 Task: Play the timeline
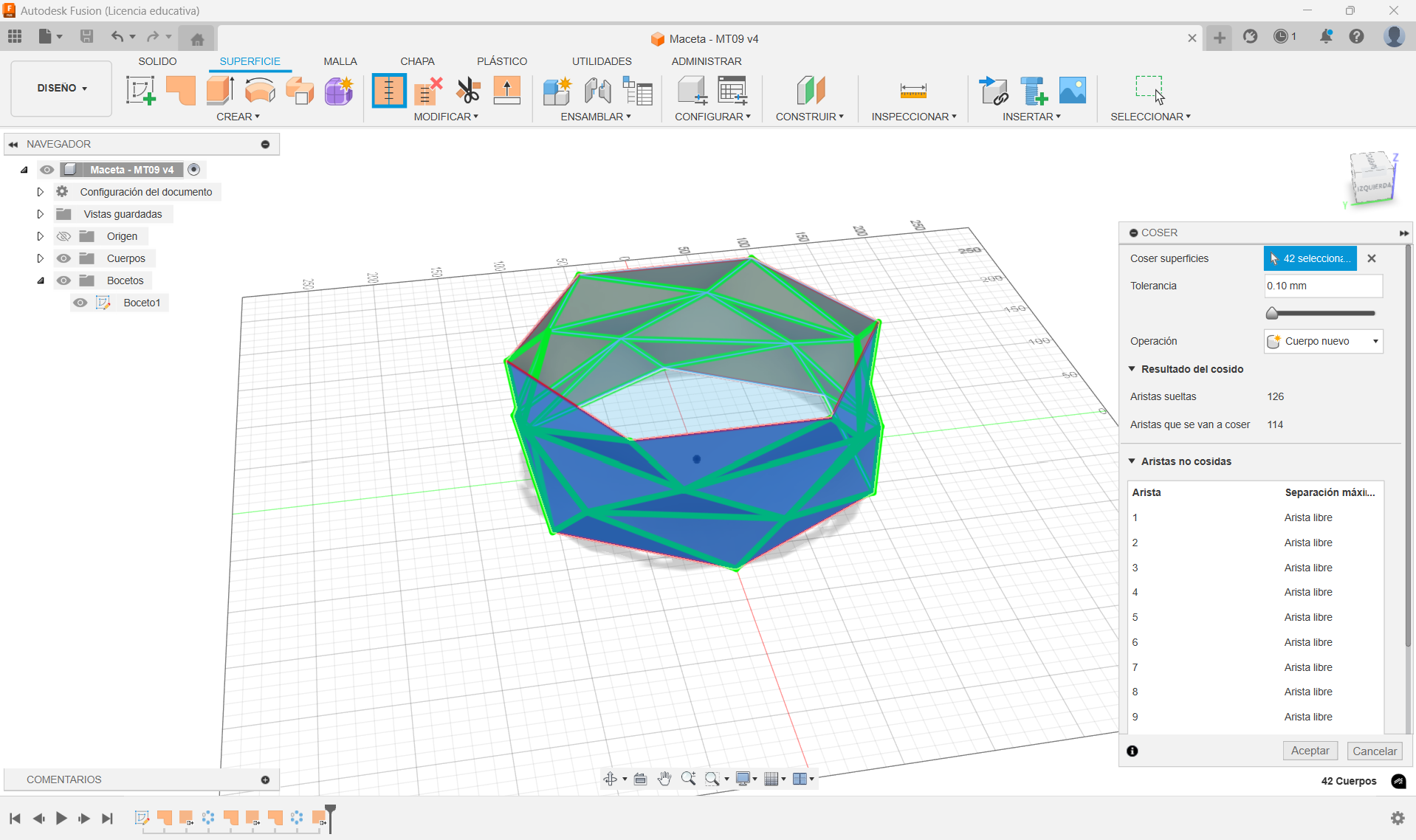tap(61, 818)
